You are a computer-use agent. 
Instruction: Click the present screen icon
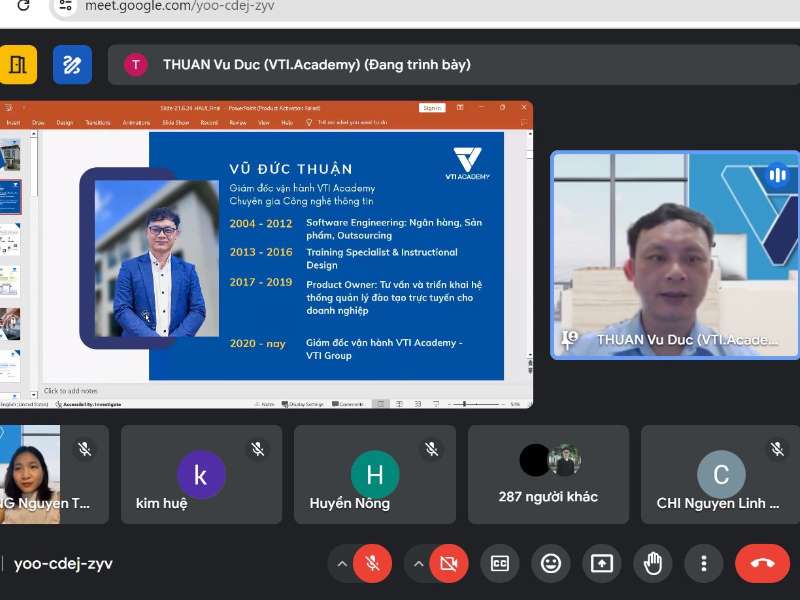tap(601, 564)
